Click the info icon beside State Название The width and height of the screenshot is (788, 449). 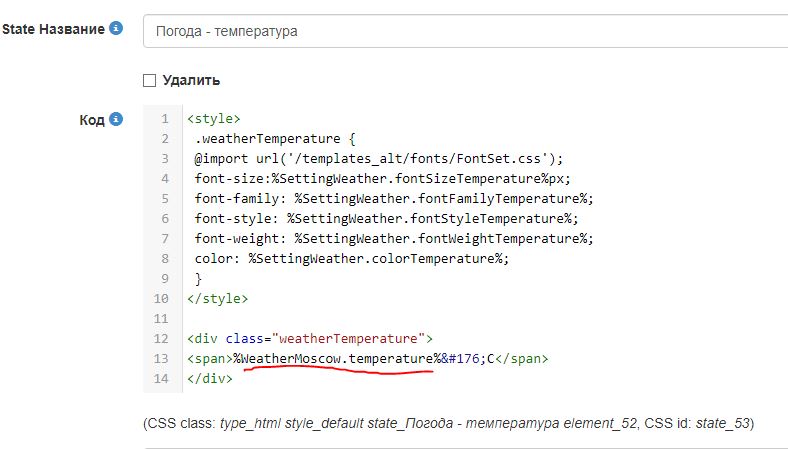(117, 29)
